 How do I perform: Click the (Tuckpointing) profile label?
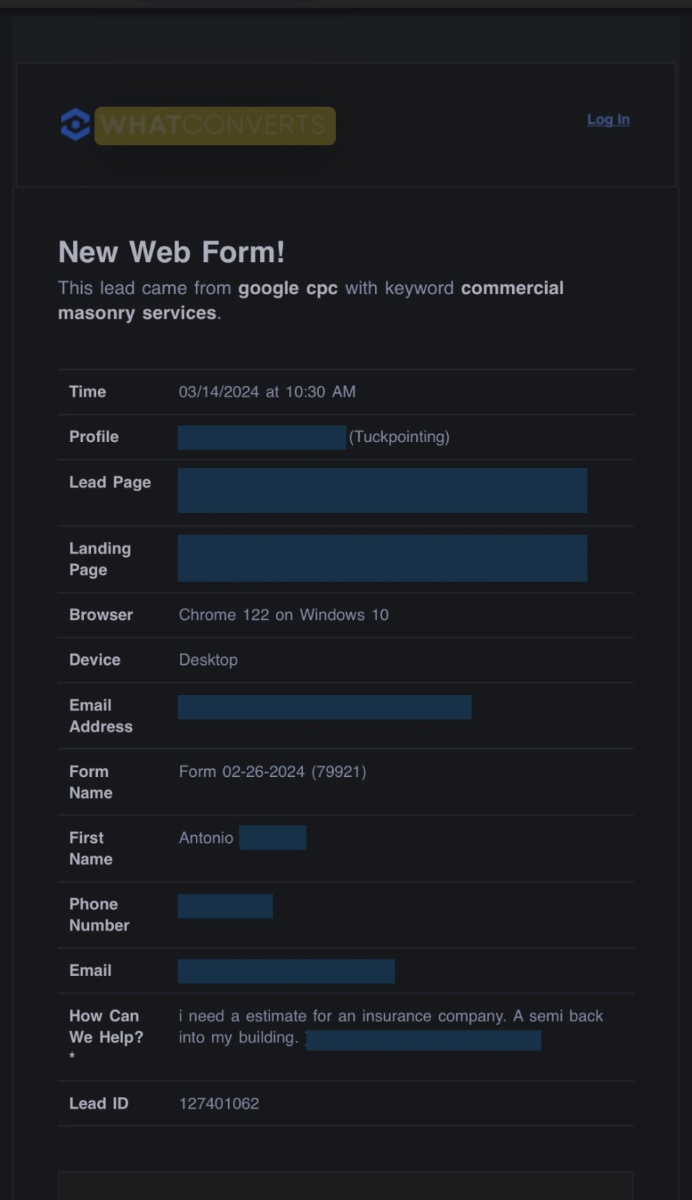click(399, 437)
